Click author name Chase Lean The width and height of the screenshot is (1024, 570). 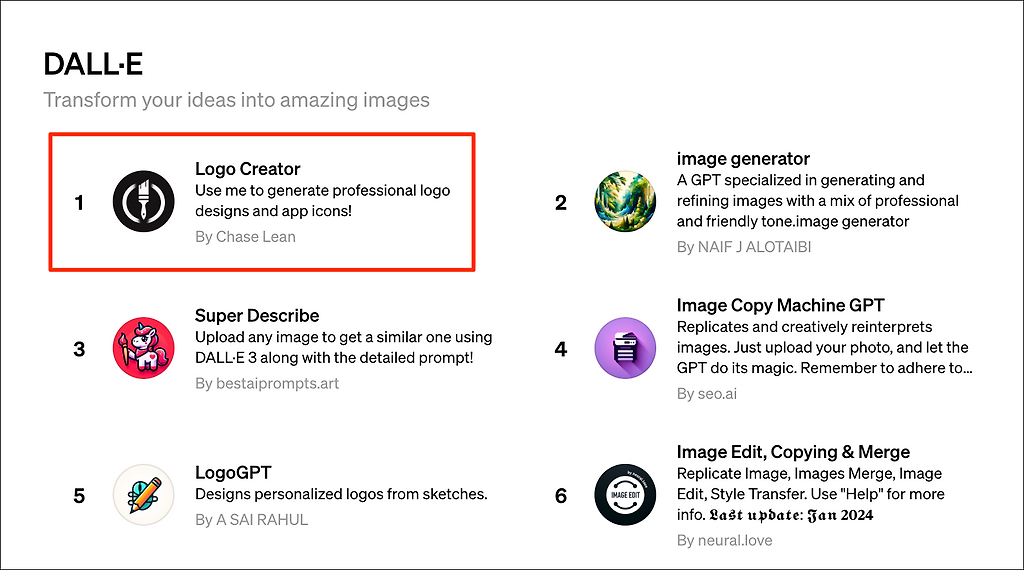245,237
